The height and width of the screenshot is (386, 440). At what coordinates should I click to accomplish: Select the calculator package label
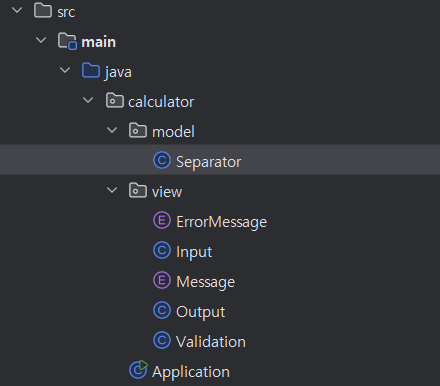point(161,102)
